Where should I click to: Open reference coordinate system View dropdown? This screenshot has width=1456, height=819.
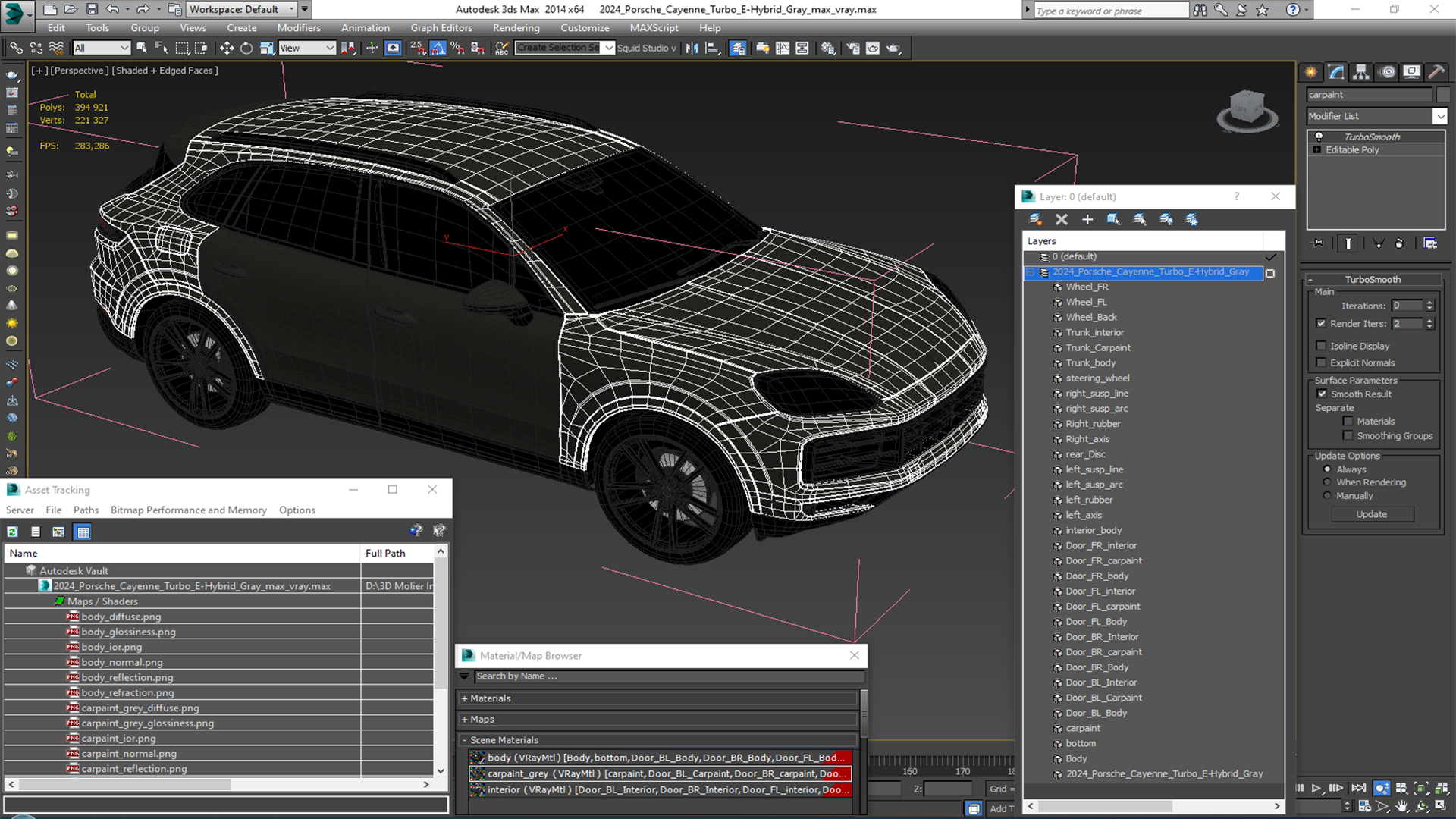(x=306, y=48)
